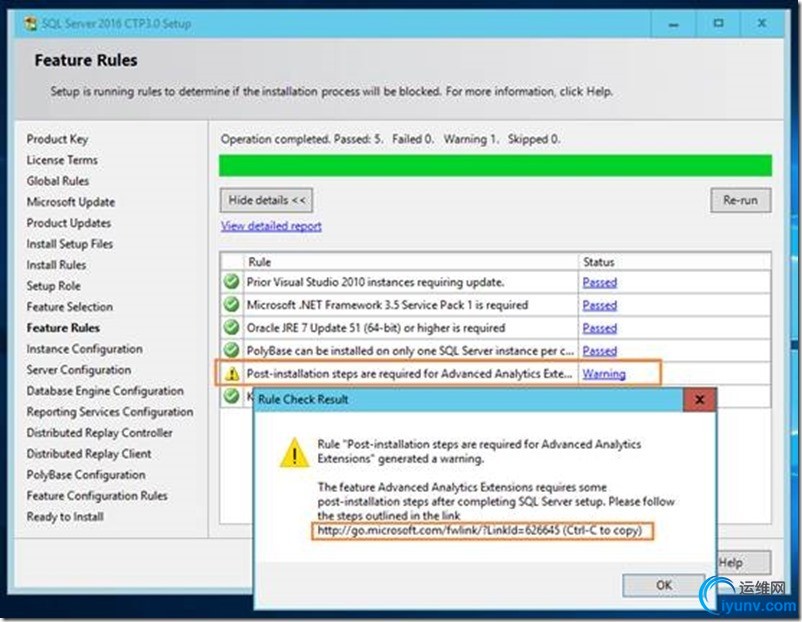
Task: Select Instance Configuration step
Action: pos(84,349)
